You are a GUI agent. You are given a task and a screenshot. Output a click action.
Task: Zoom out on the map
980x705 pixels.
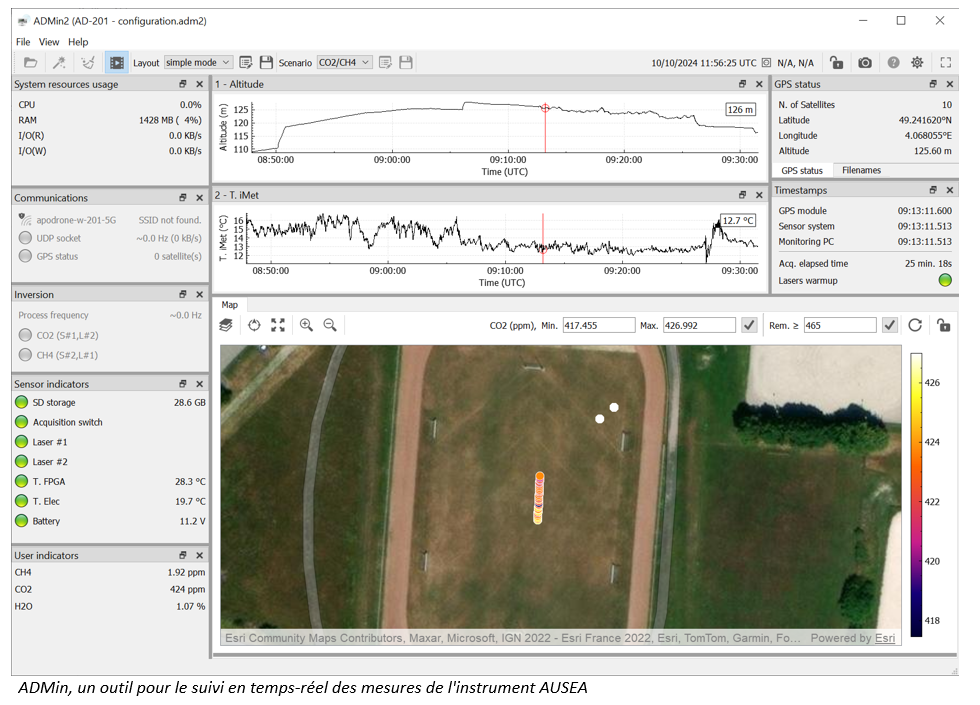click(x=330, y=325)
